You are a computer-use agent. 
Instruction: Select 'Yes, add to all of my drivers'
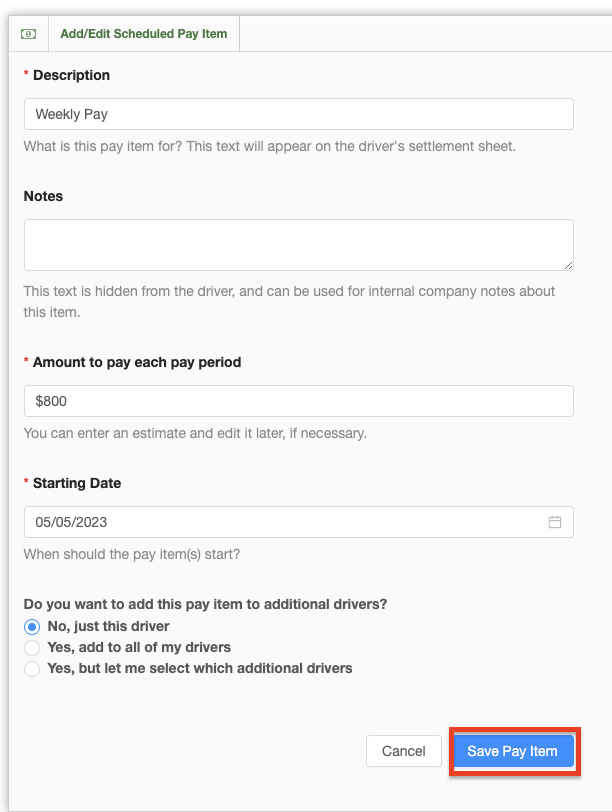[32, 647]
